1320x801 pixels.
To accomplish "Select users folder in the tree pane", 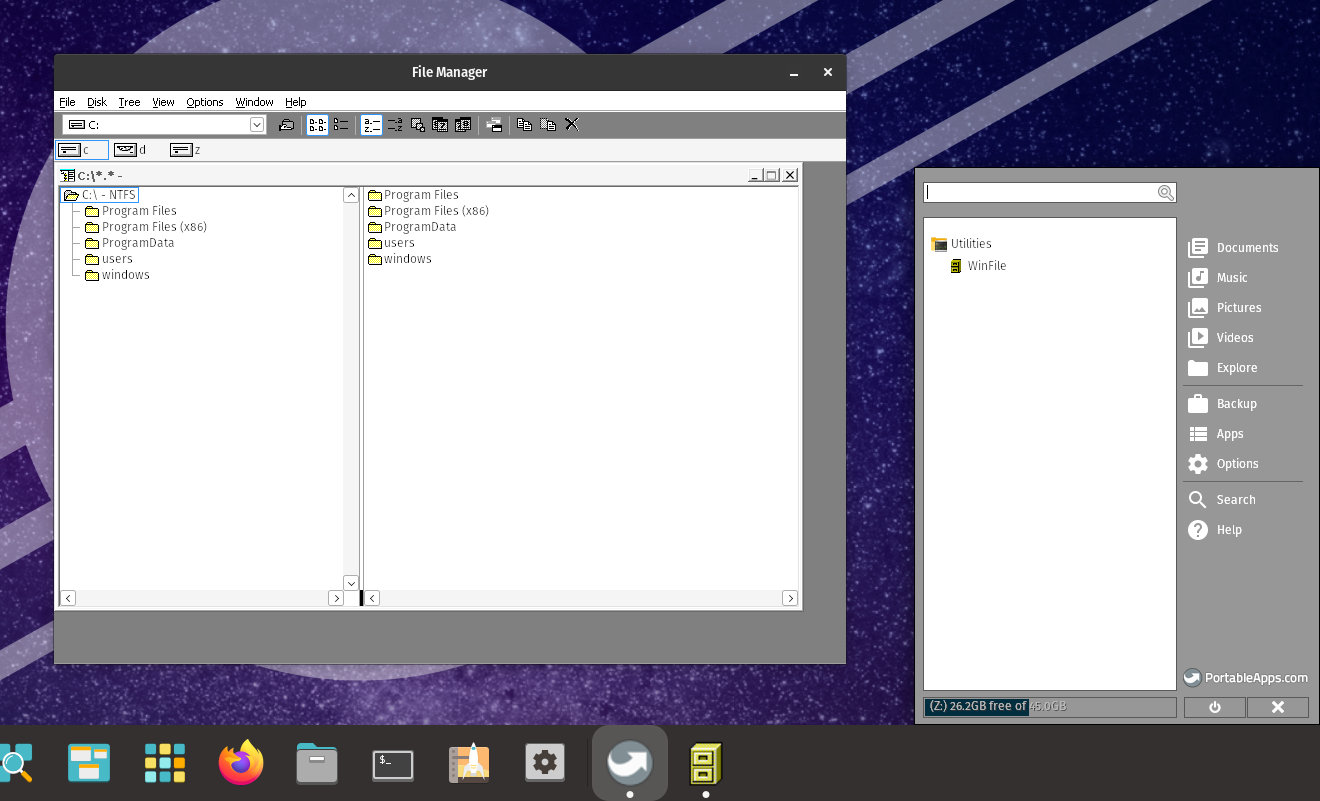I will pos(109,259).
